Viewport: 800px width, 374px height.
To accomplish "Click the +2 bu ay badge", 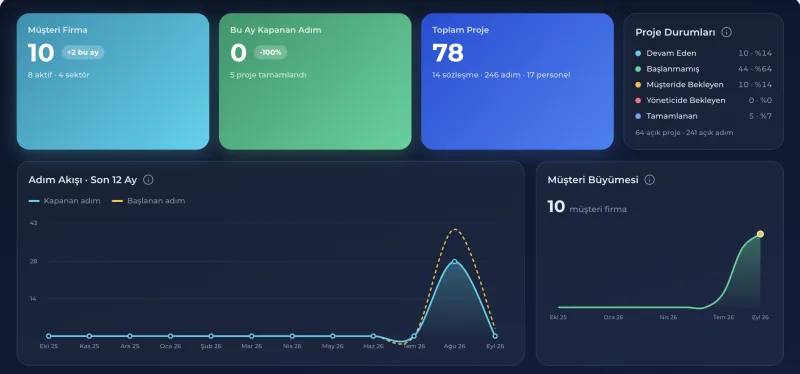I will [x=83, y=53].
